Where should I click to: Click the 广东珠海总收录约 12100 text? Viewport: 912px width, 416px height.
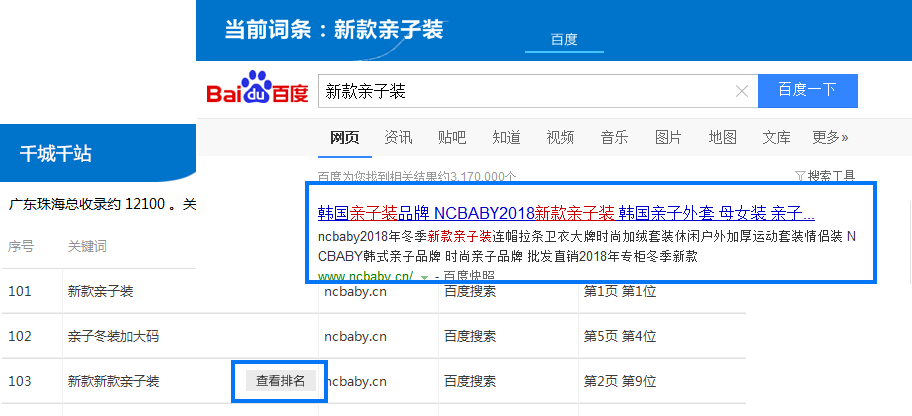[87, 205]
